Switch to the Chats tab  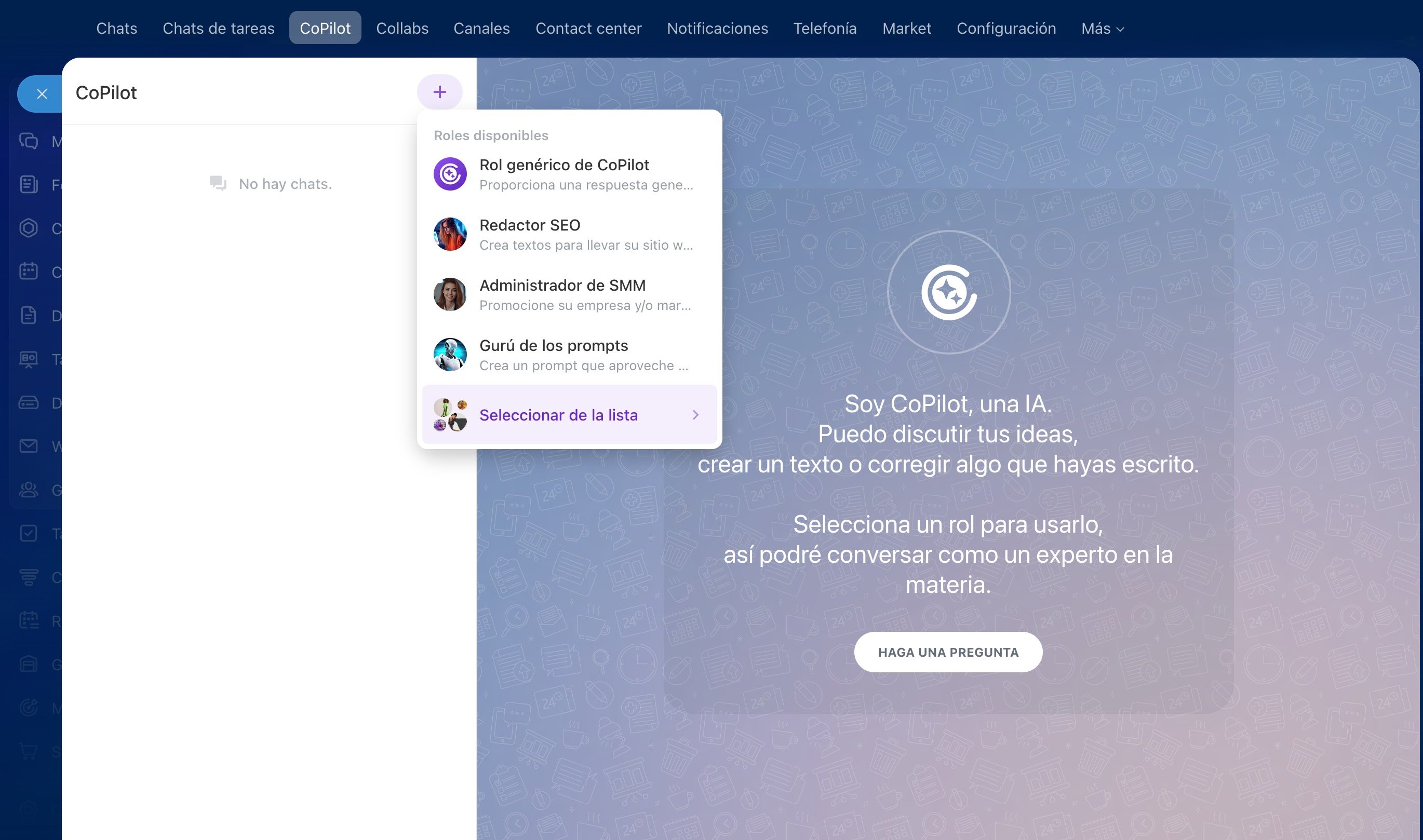coord(117,29)
